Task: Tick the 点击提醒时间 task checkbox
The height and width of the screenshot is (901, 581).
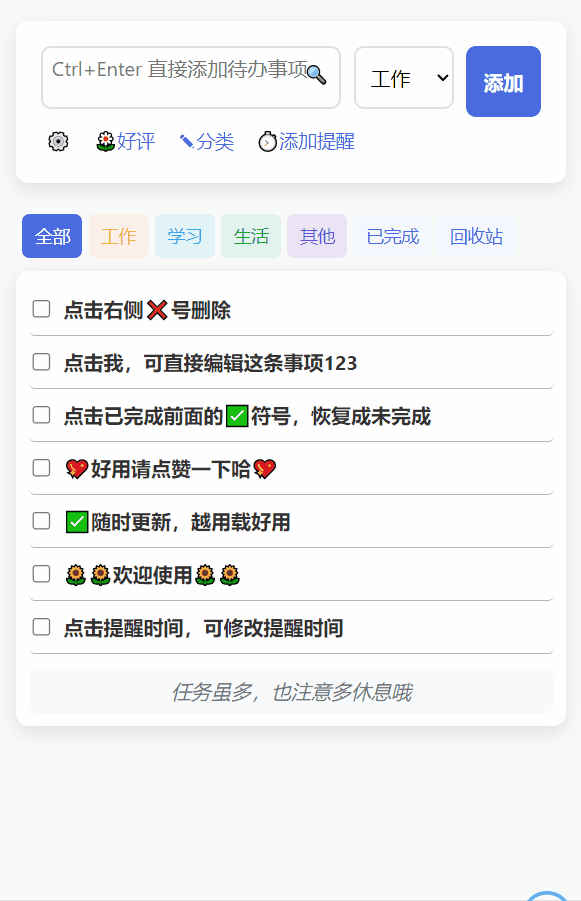Action: tap(41, 627)
